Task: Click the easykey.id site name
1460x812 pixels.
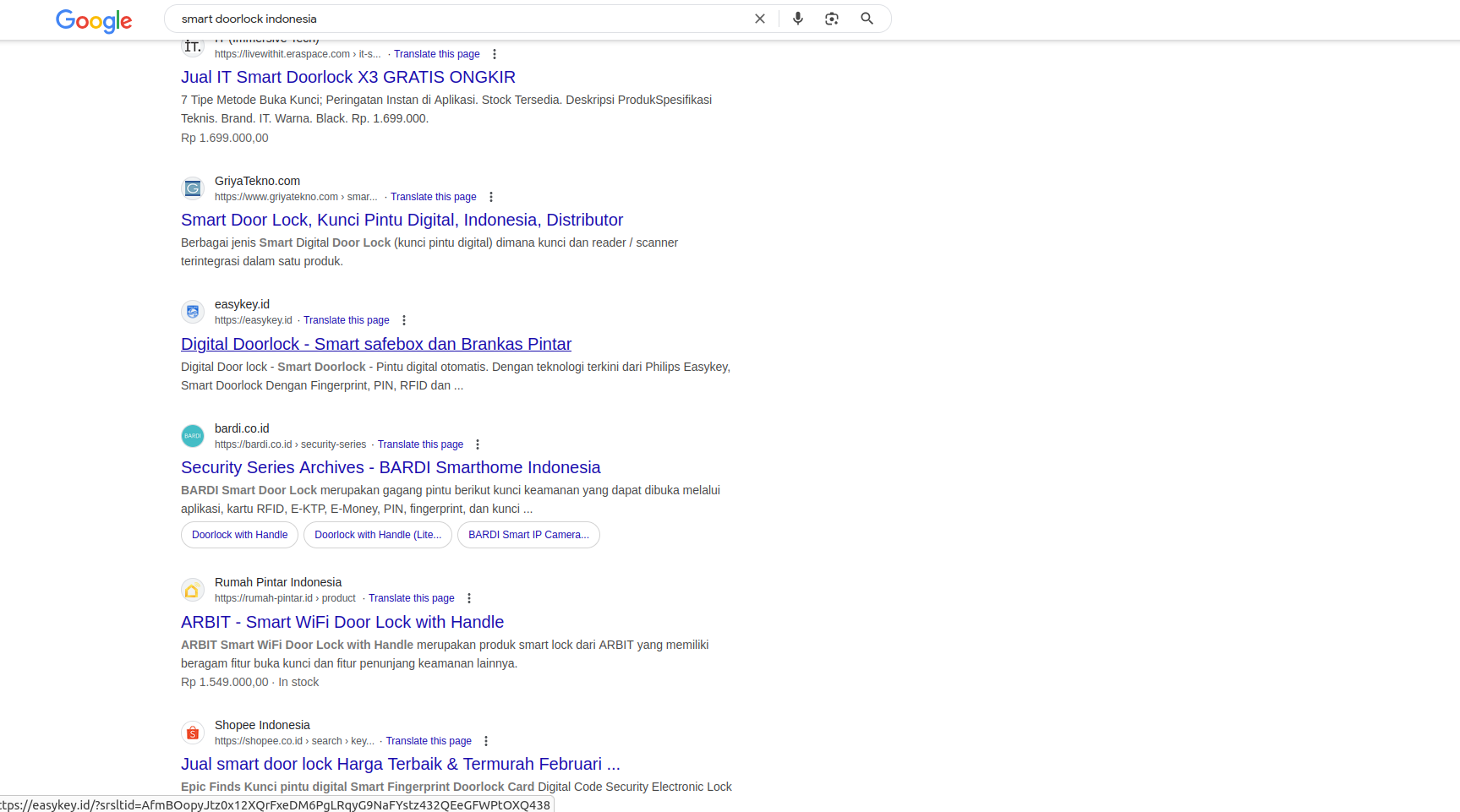Action: click(x=242, y=304)
